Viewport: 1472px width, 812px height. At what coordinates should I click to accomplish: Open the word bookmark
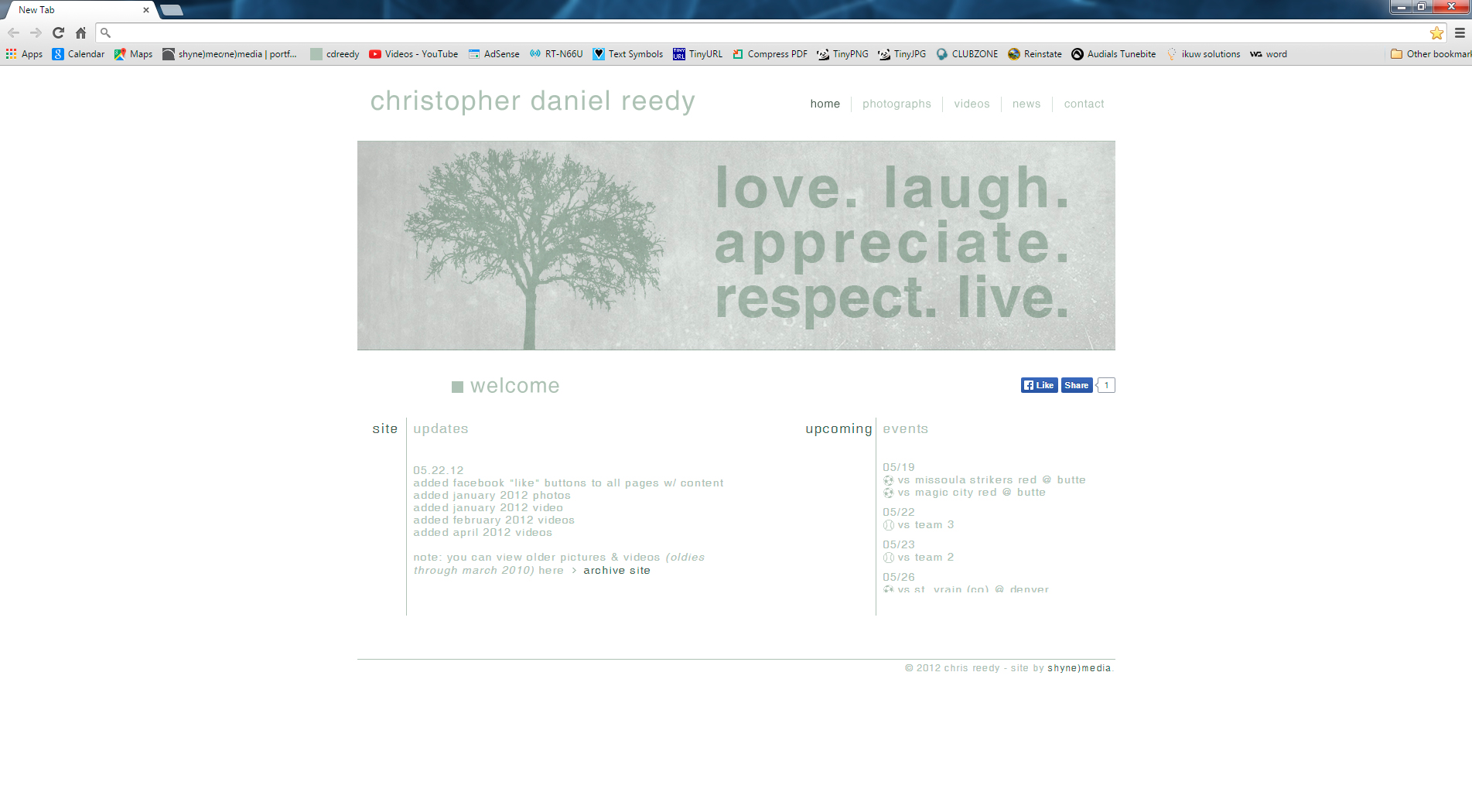click(x=1269, y=54)
